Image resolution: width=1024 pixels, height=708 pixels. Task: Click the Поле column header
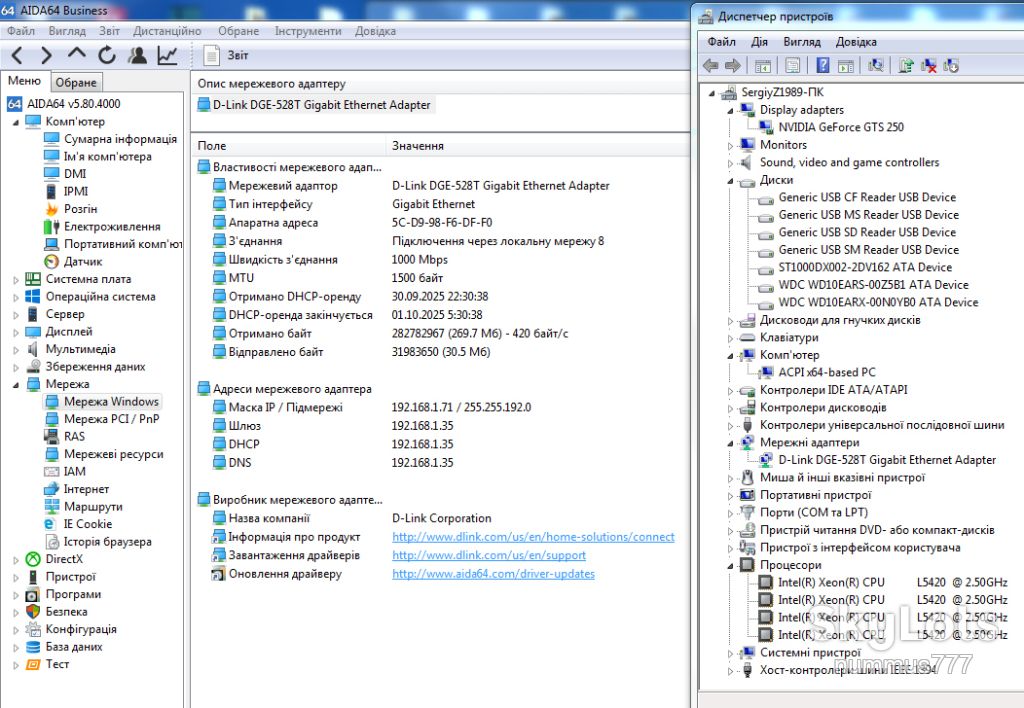pyautogui.click(x=288, y=146)
